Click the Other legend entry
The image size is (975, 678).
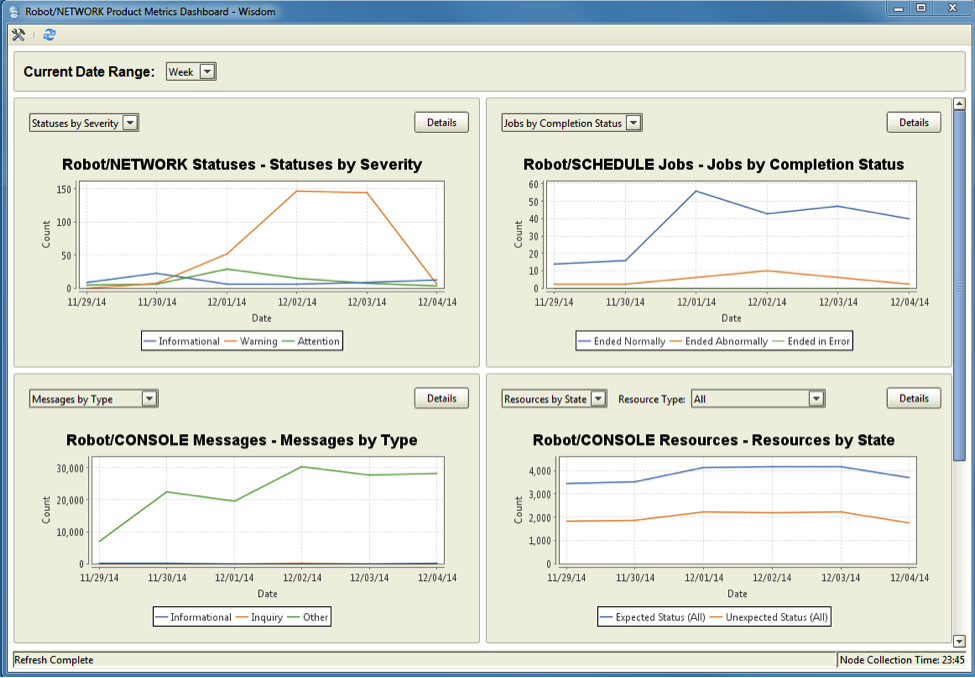click(308, 617)
